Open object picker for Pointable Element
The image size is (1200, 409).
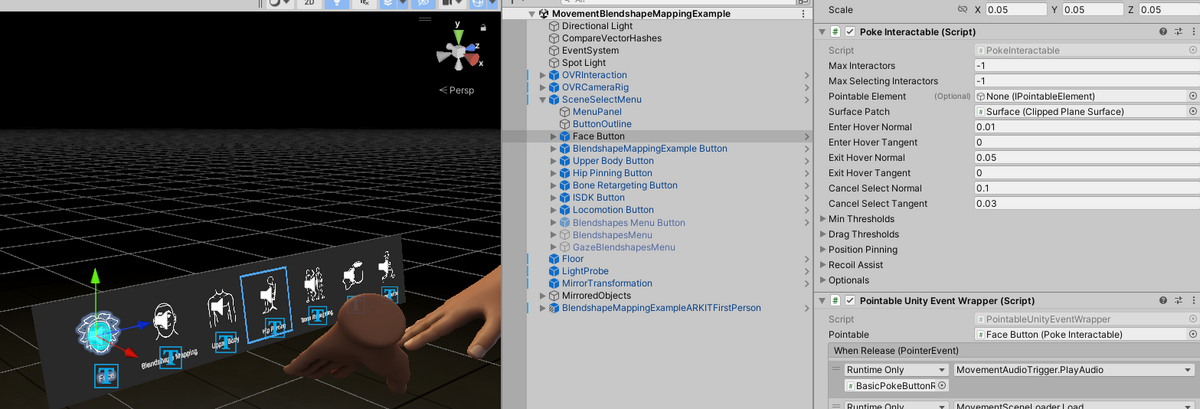pyautogui.click(x=1192, y=96)
